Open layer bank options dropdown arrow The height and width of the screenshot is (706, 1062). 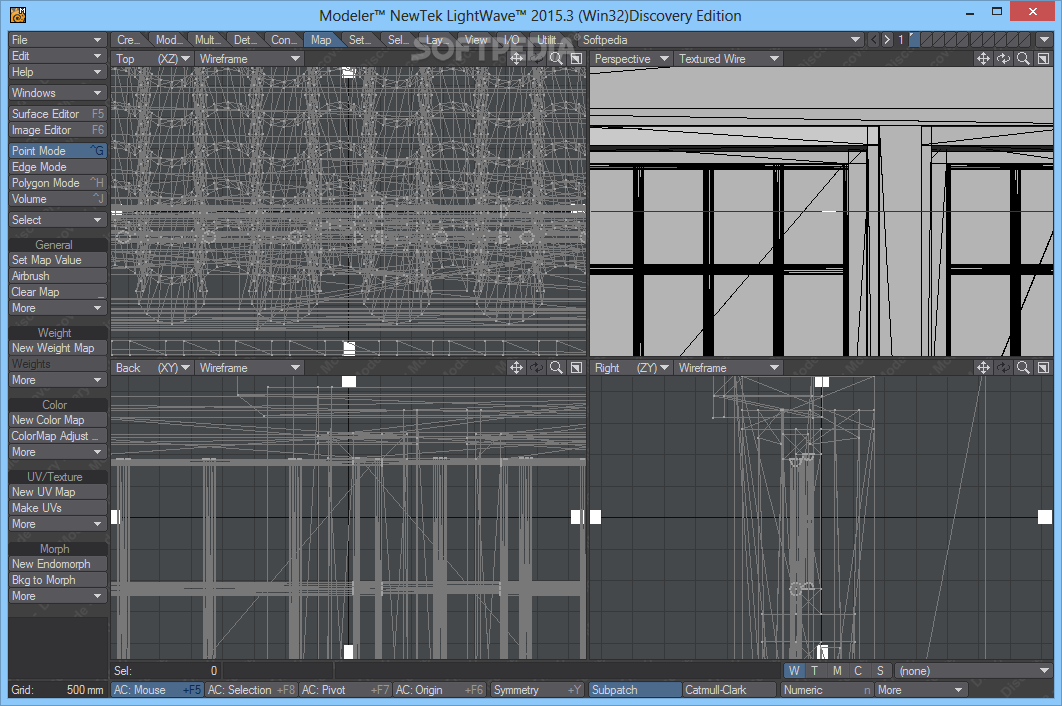tap(1044, 40)
